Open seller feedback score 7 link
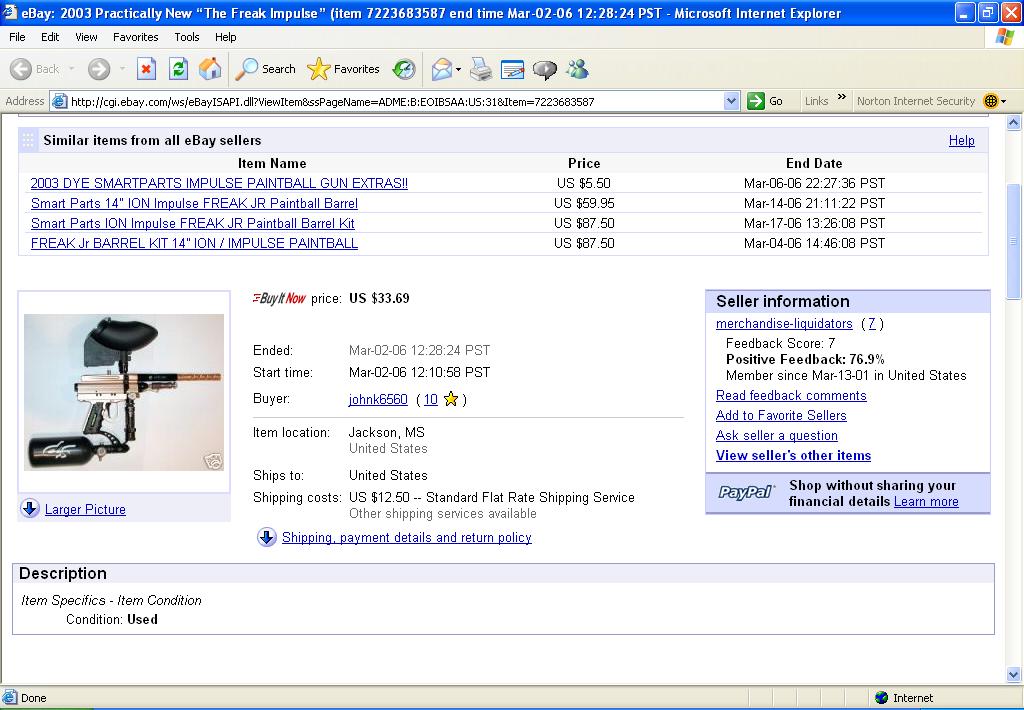This screenshot has width=1024, height=710. [x=872, y=323]
